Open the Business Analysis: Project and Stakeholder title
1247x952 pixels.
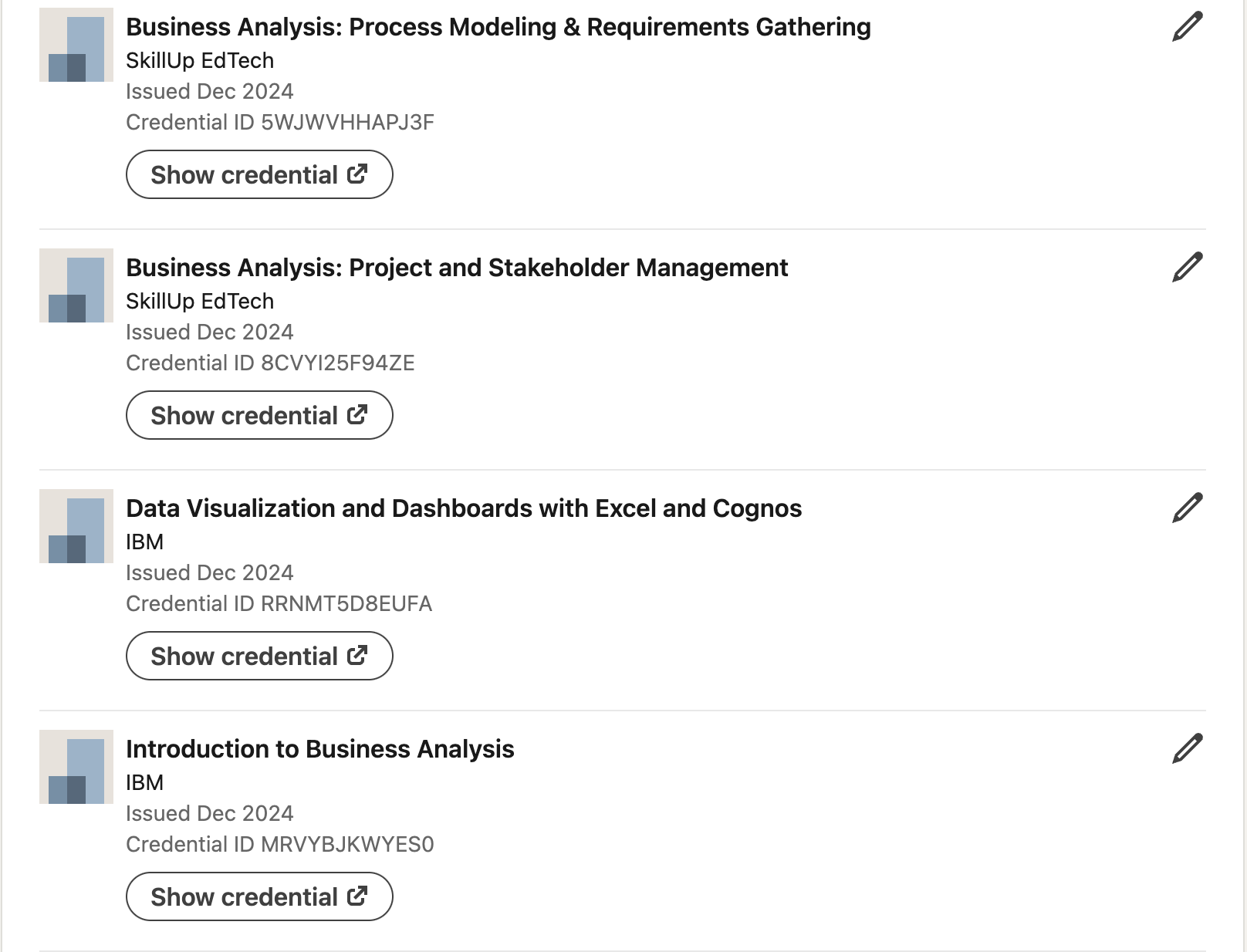click(x=457, y=268)
